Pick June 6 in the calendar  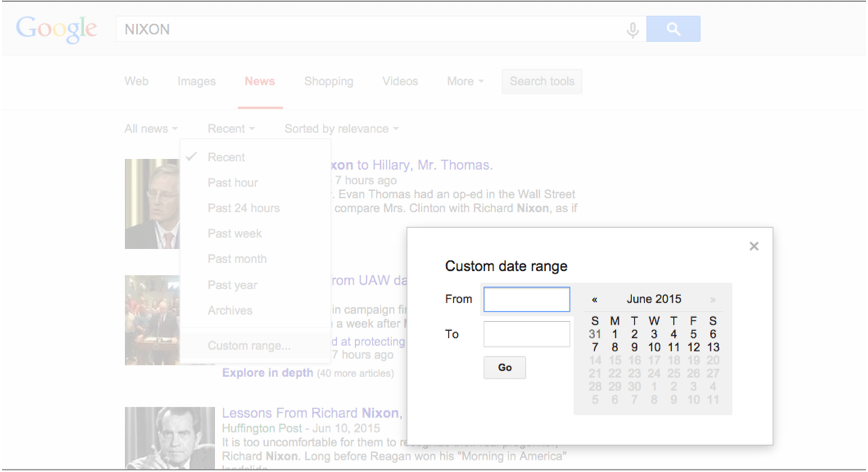(x=713, y=334)
